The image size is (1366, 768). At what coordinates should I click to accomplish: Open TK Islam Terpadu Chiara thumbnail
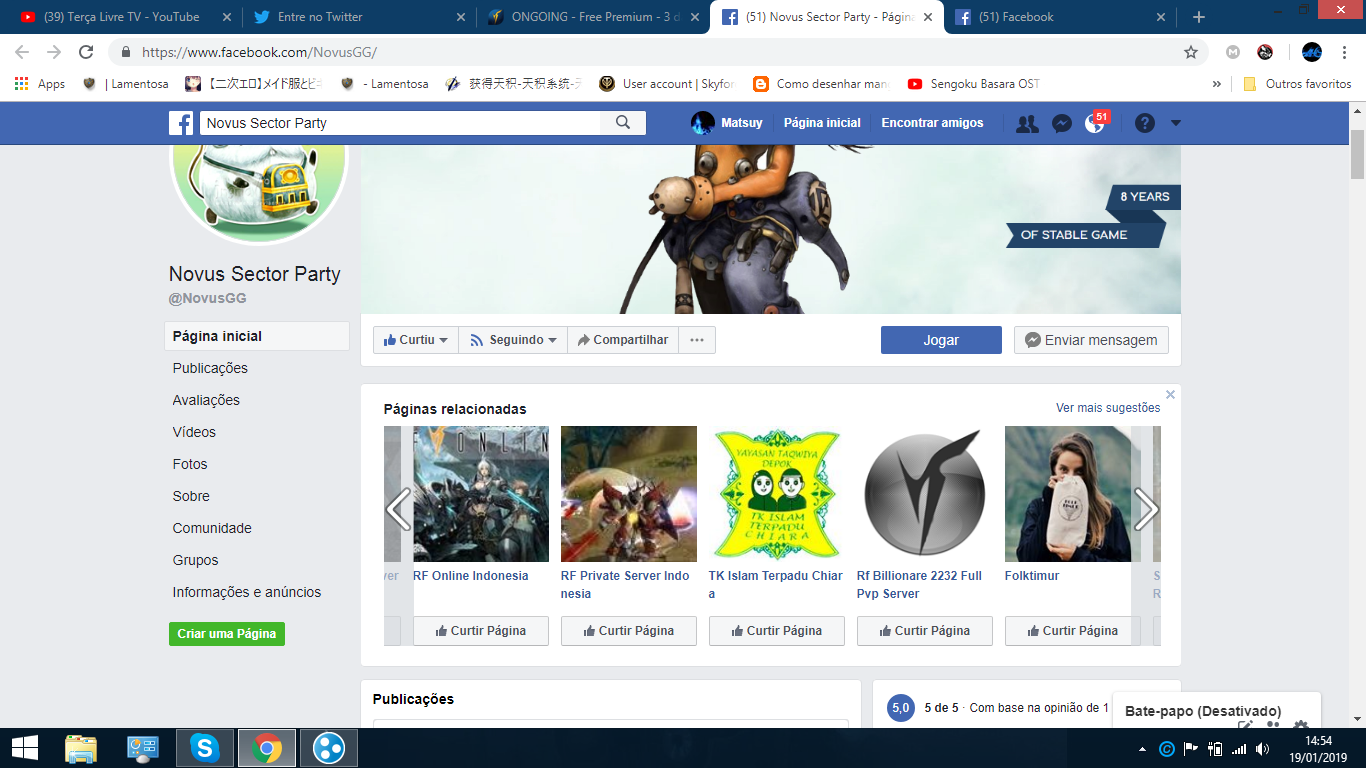pyautogui.click(x=777, y=494)
